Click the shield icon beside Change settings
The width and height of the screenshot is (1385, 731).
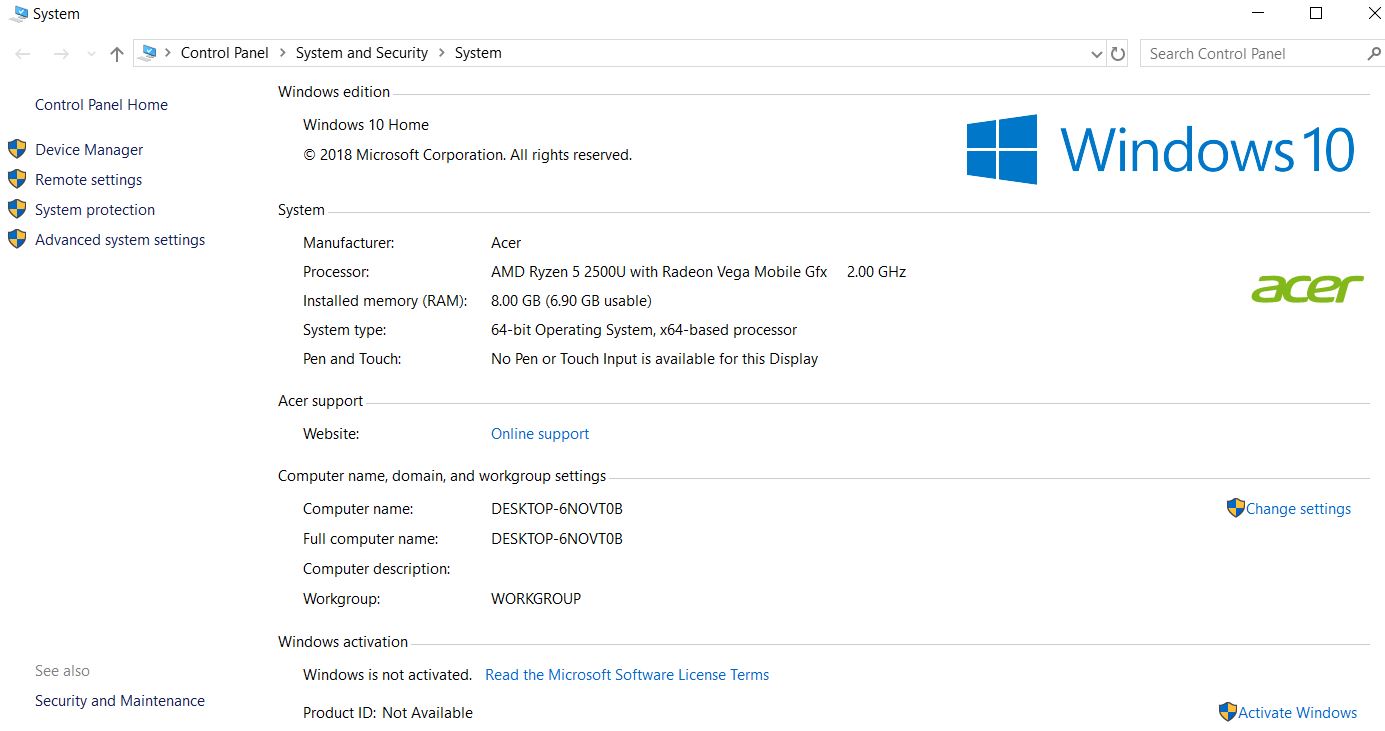pyautogui.click(x=1235, y=508)
